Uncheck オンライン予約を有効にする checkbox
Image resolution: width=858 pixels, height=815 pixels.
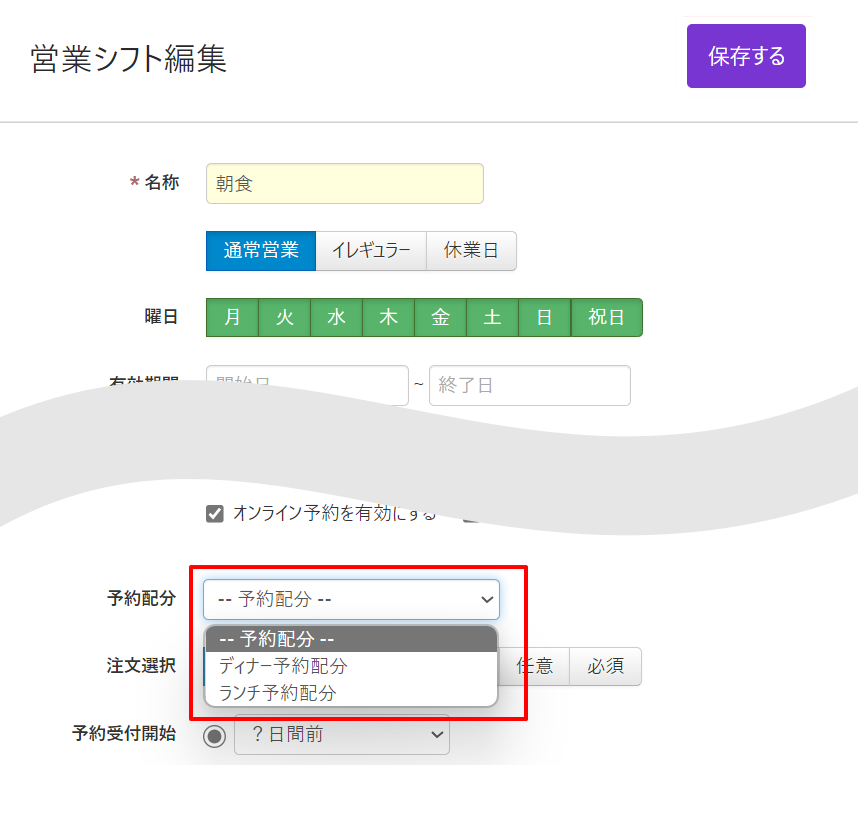pos(214,514)
